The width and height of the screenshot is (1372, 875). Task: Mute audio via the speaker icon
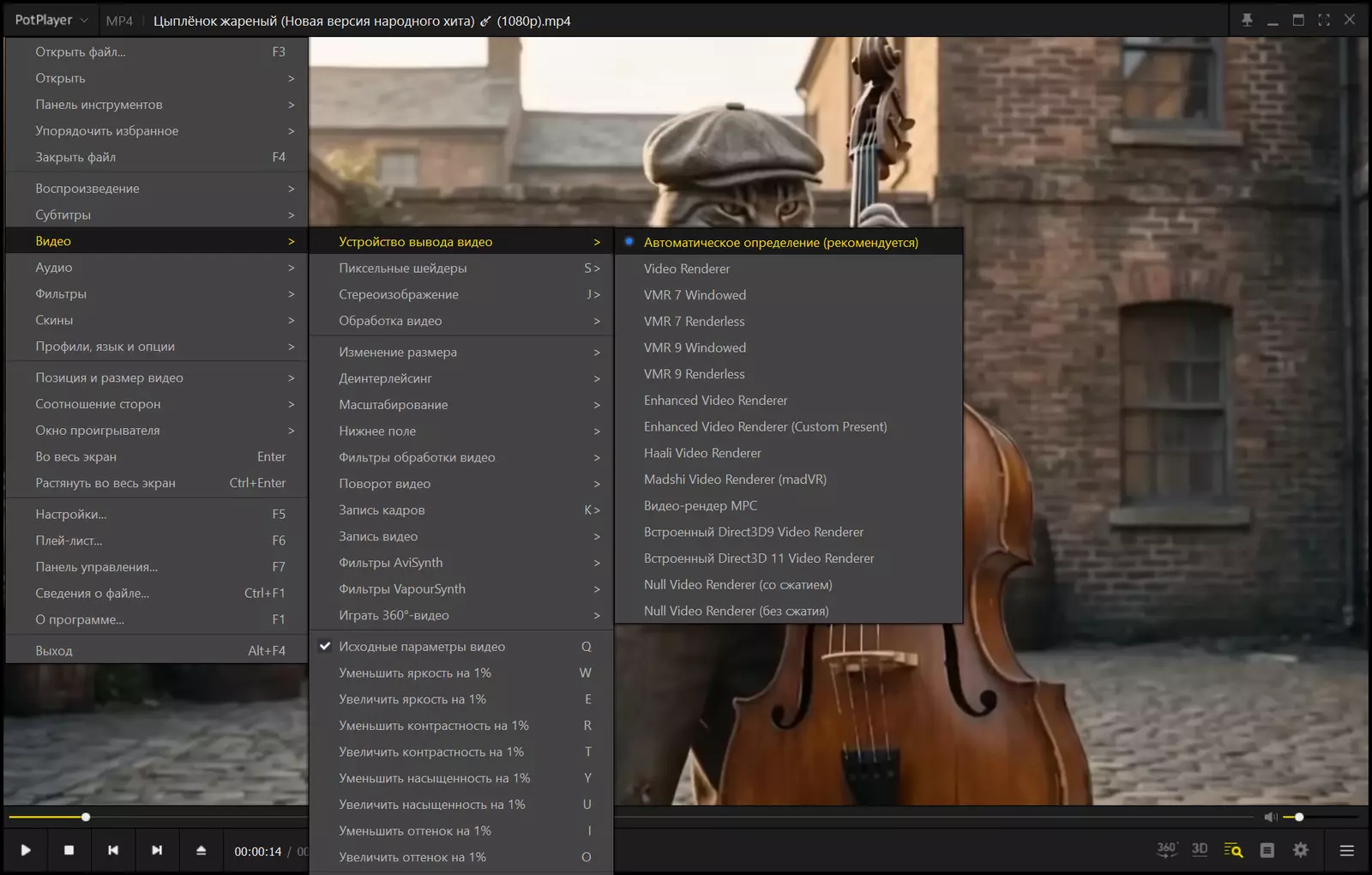click(1271, 818)
